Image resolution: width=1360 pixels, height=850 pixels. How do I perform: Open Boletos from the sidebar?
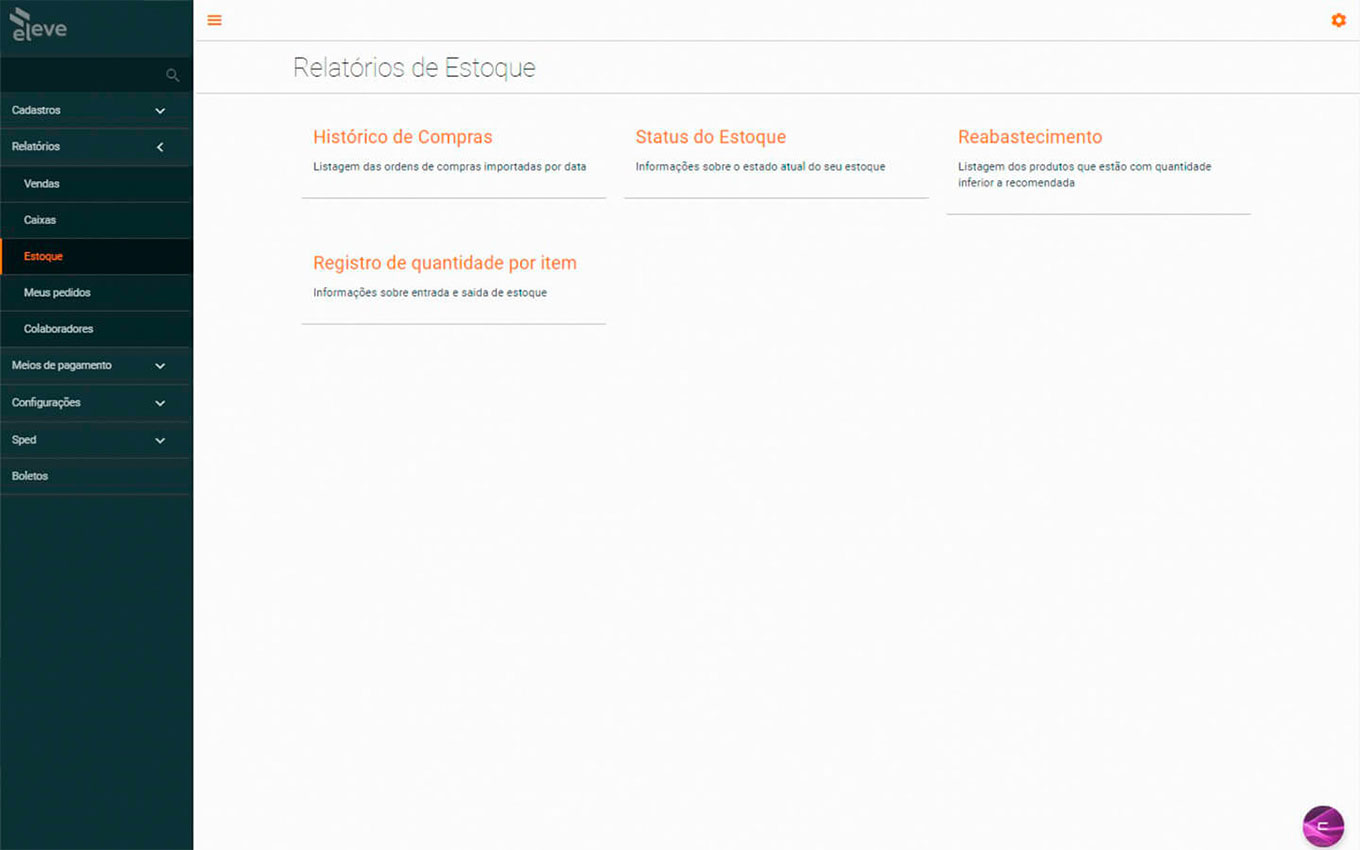(30, 476)
